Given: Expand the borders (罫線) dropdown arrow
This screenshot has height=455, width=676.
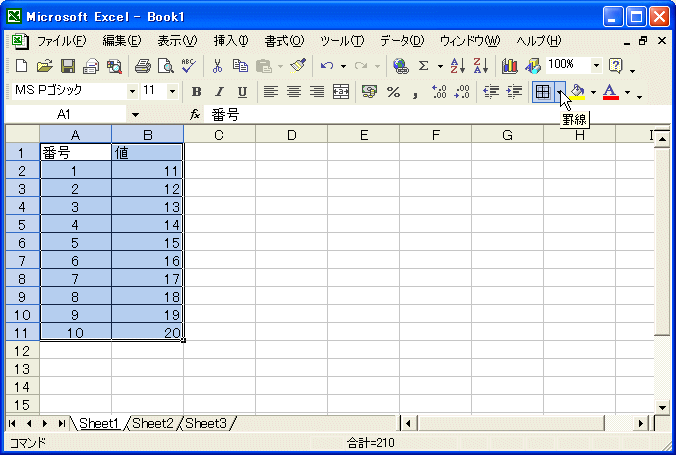Looking at the screenshot, I should click(560, 92).
